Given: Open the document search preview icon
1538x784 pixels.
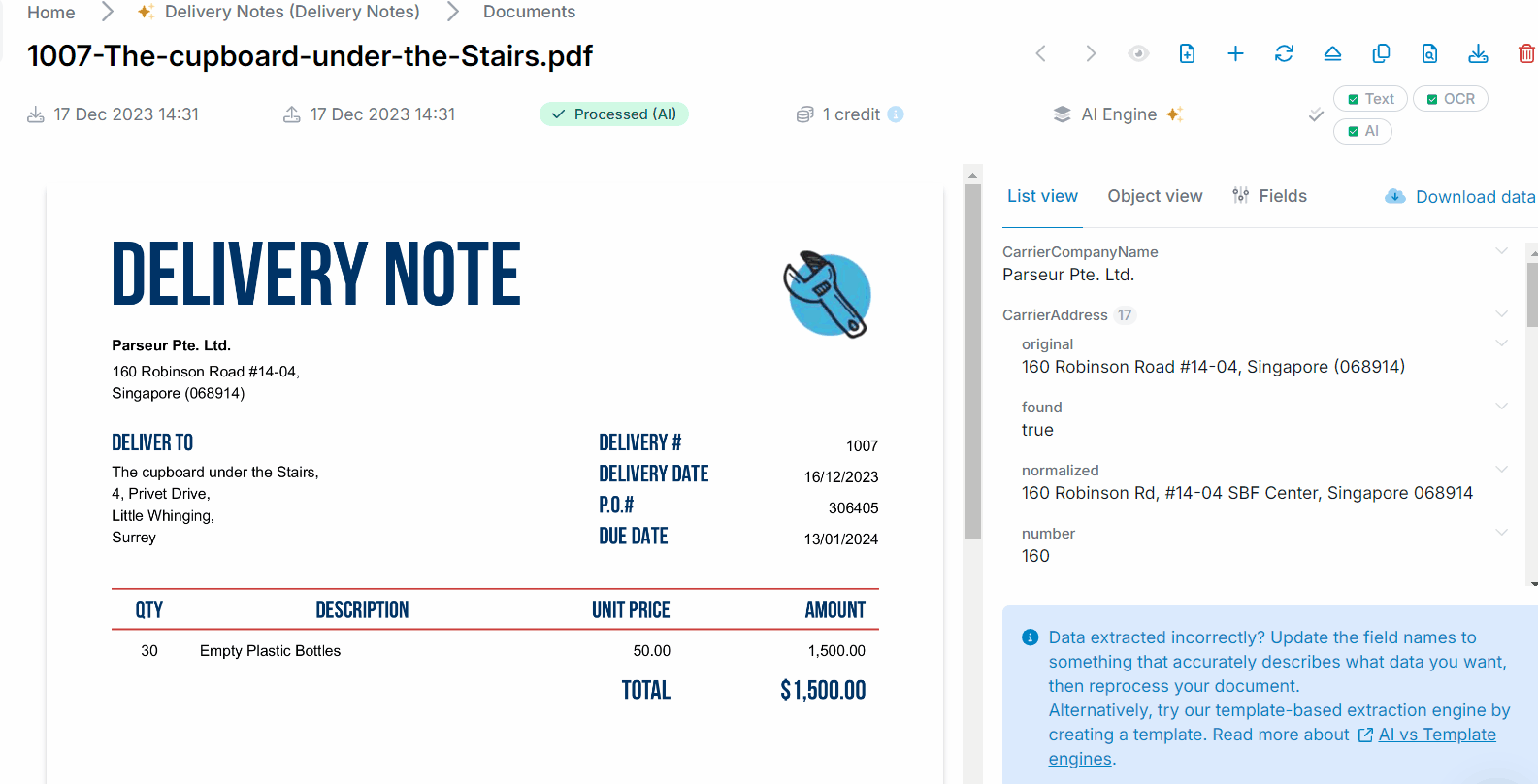Looking at the screenshot, I should coord(1429,53).
